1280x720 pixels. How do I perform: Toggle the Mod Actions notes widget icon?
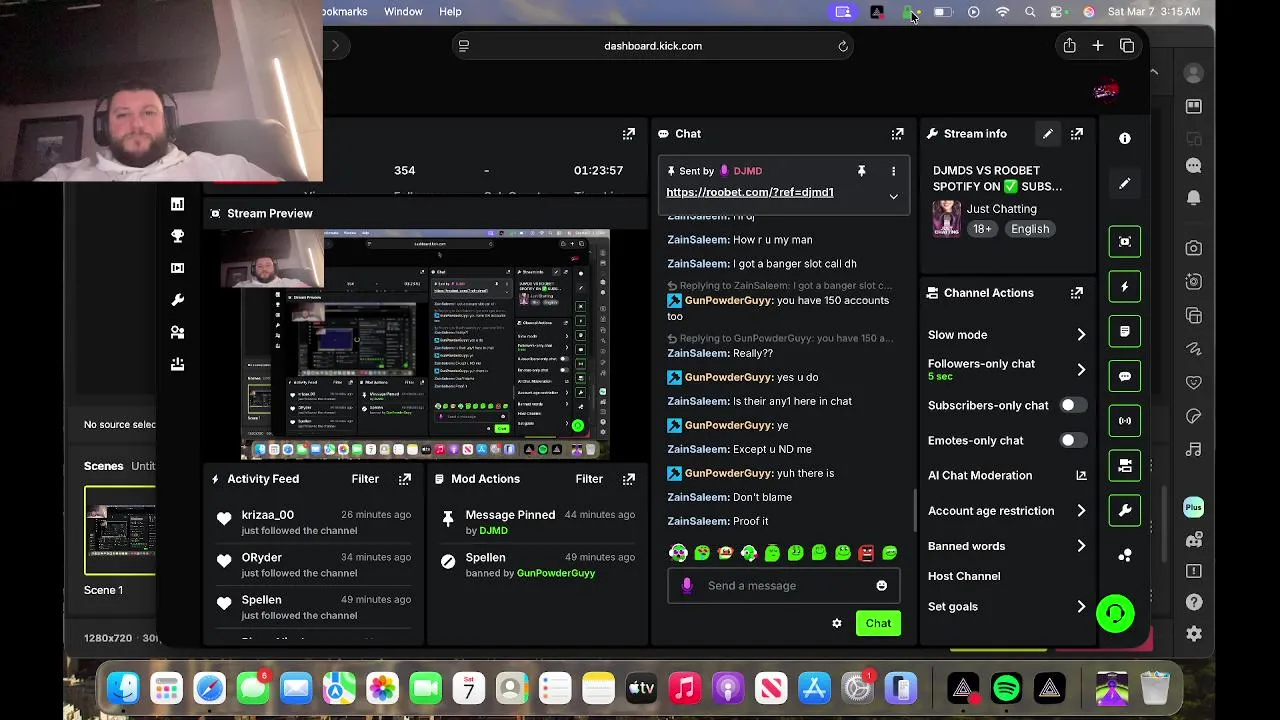[x=1125, y=331]
